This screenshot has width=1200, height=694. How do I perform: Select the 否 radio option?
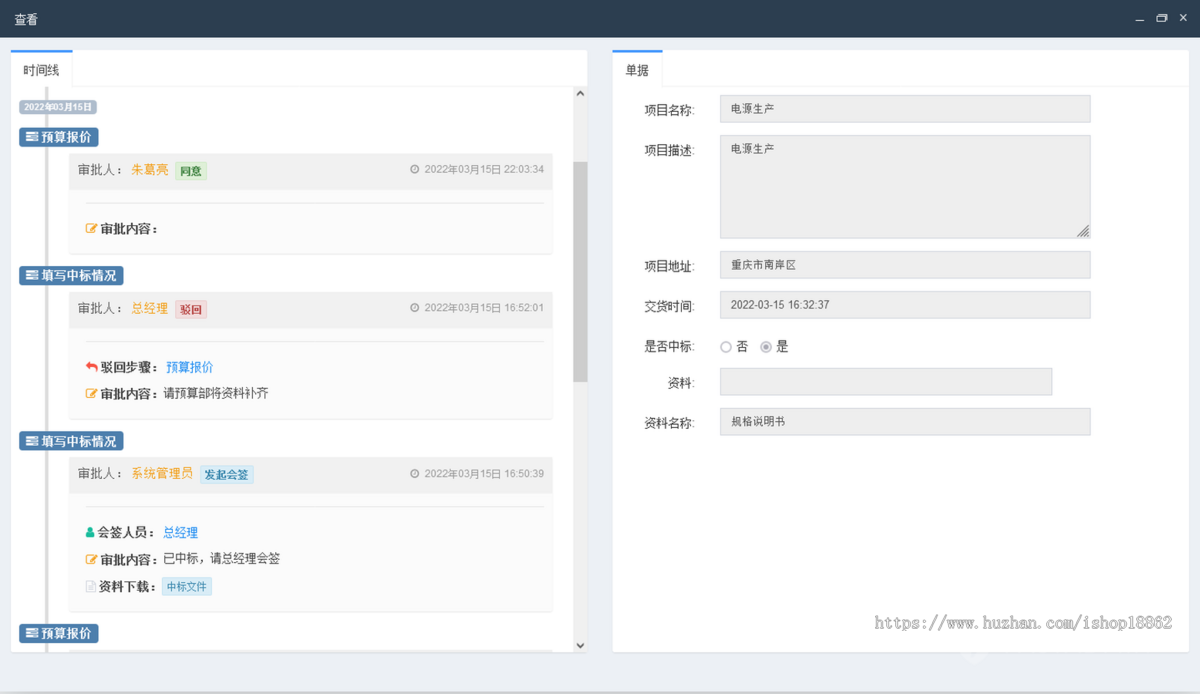(726, 346)
